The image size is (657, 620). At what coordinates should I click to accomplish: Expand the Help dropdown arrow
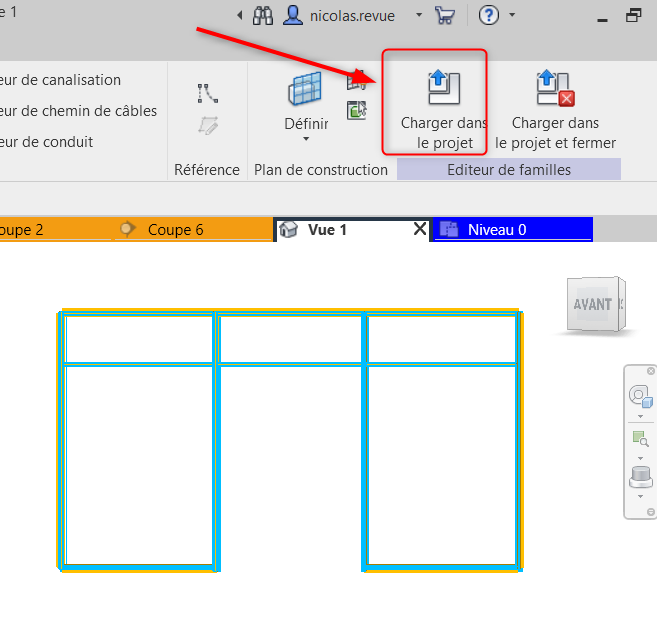click(x=512, y=15)
